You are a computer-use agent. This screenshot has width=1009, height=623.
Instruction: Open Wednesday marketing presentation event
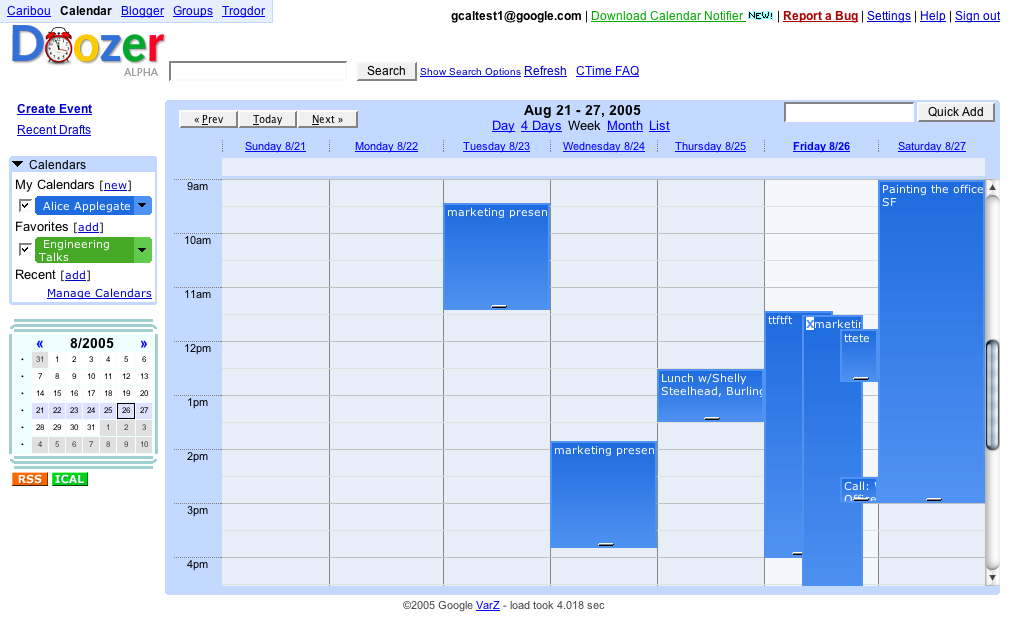pos(604,495)
